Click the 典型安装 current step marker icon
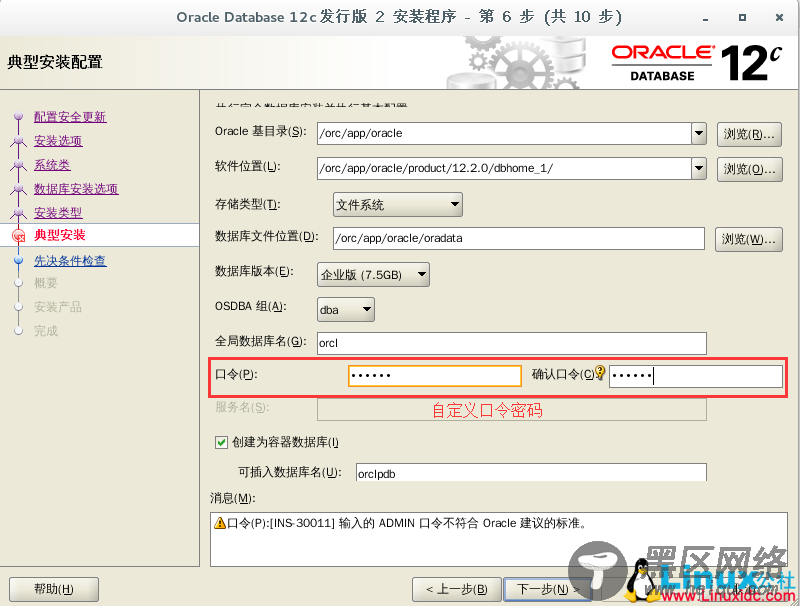This screenshot has height=606, width=800. pos(19,236)
